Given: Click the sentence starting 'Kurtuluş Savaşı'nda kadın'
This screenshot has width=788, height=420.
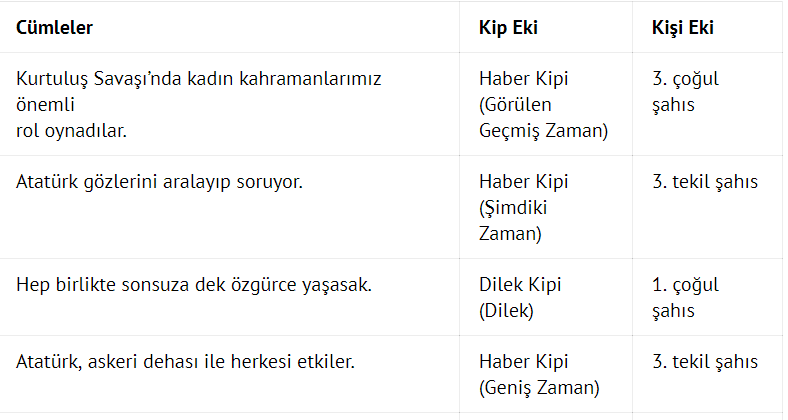Looking at the screenshot, I should (200, 78).
